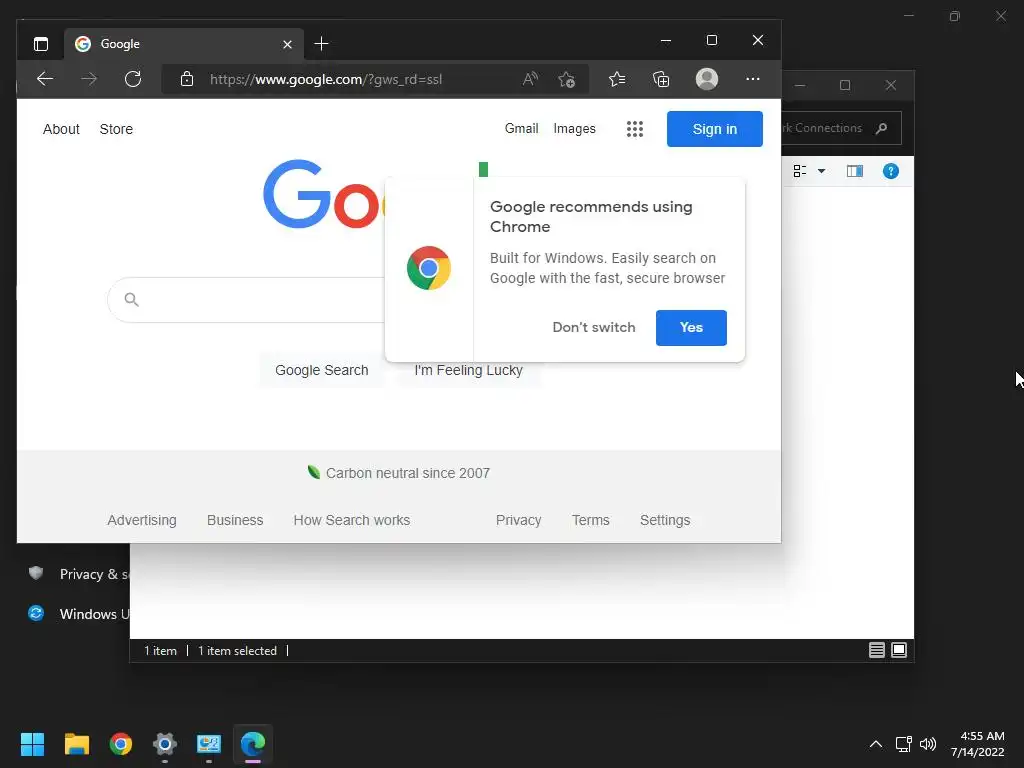Open Privacy footer link on Google
Screen dimensions: 1024x768
click(519, 520)
